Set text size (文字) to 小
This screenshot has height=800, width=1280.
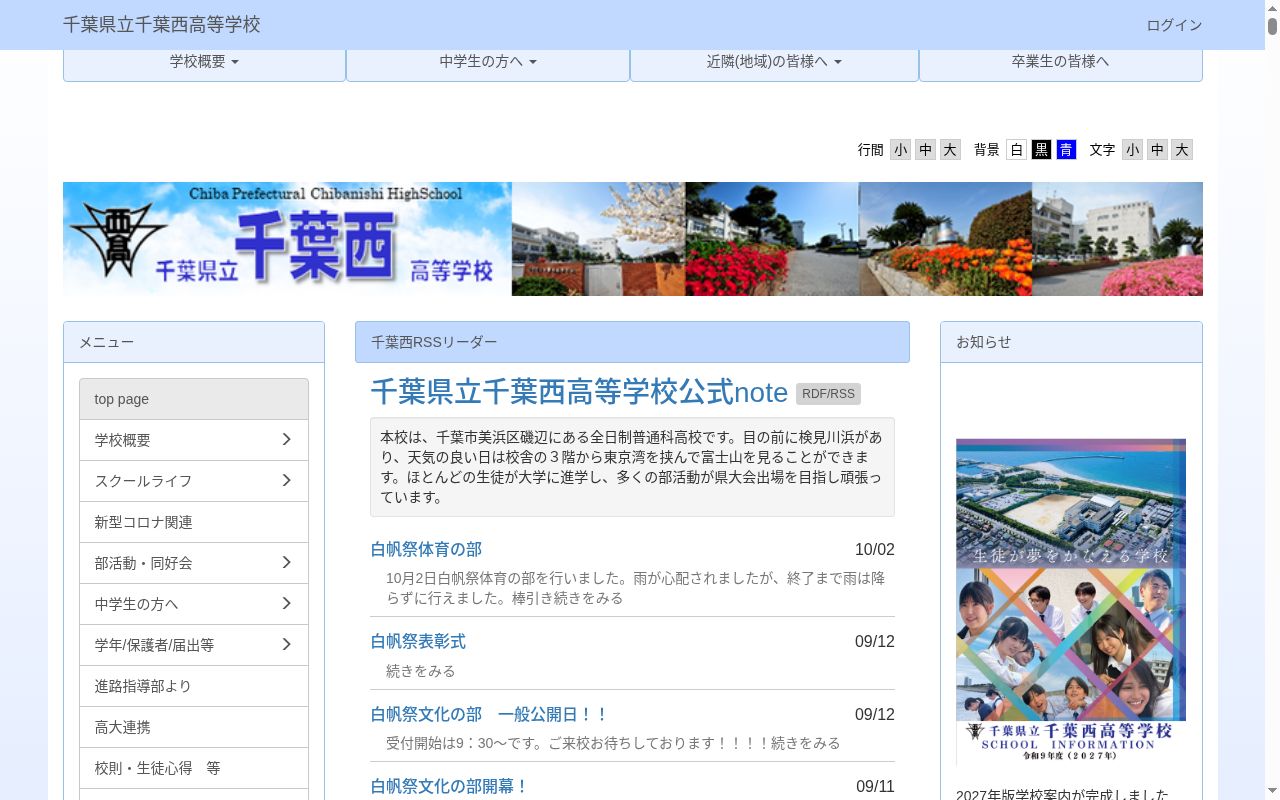pos(1132,150)
